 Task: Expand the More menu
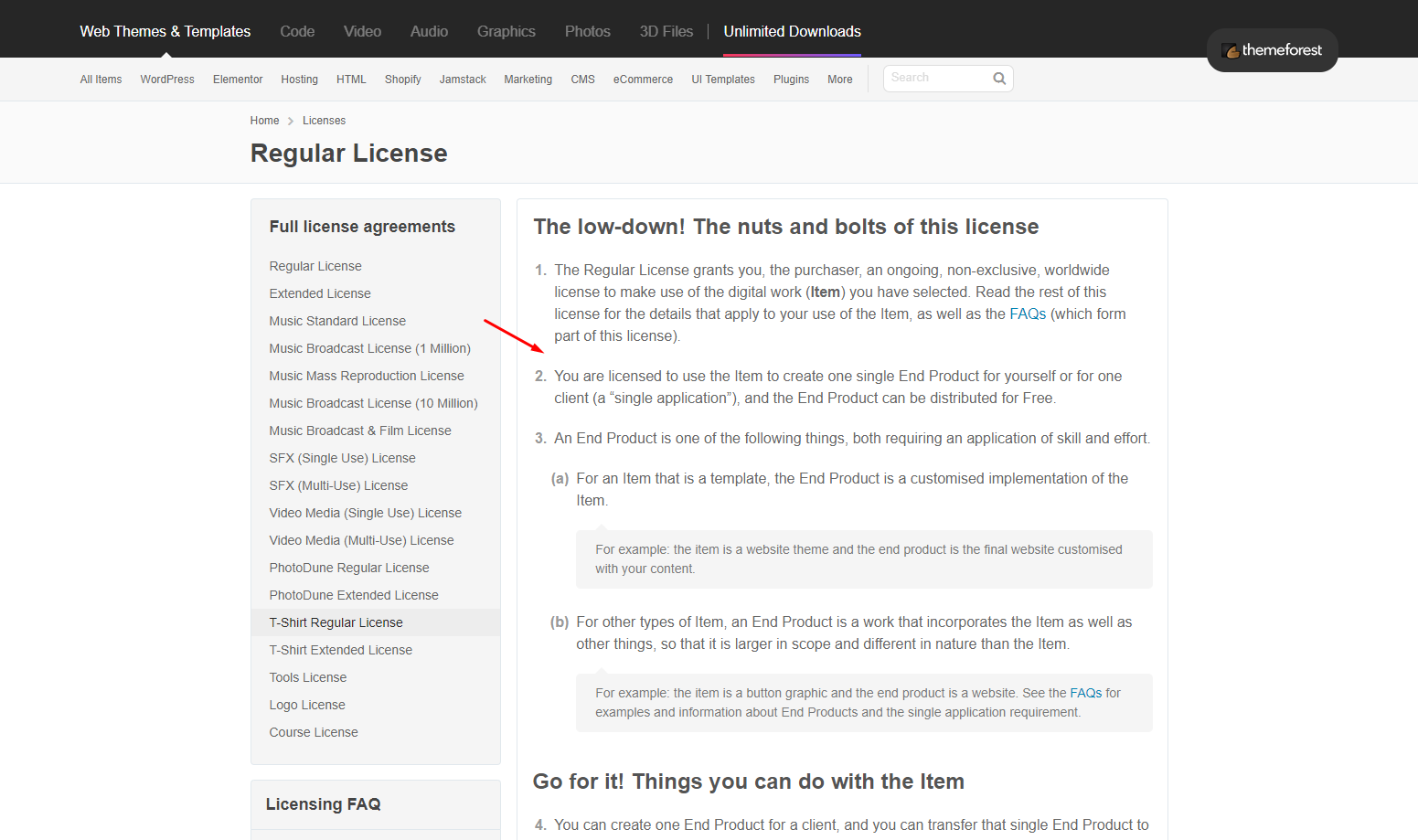839,80
